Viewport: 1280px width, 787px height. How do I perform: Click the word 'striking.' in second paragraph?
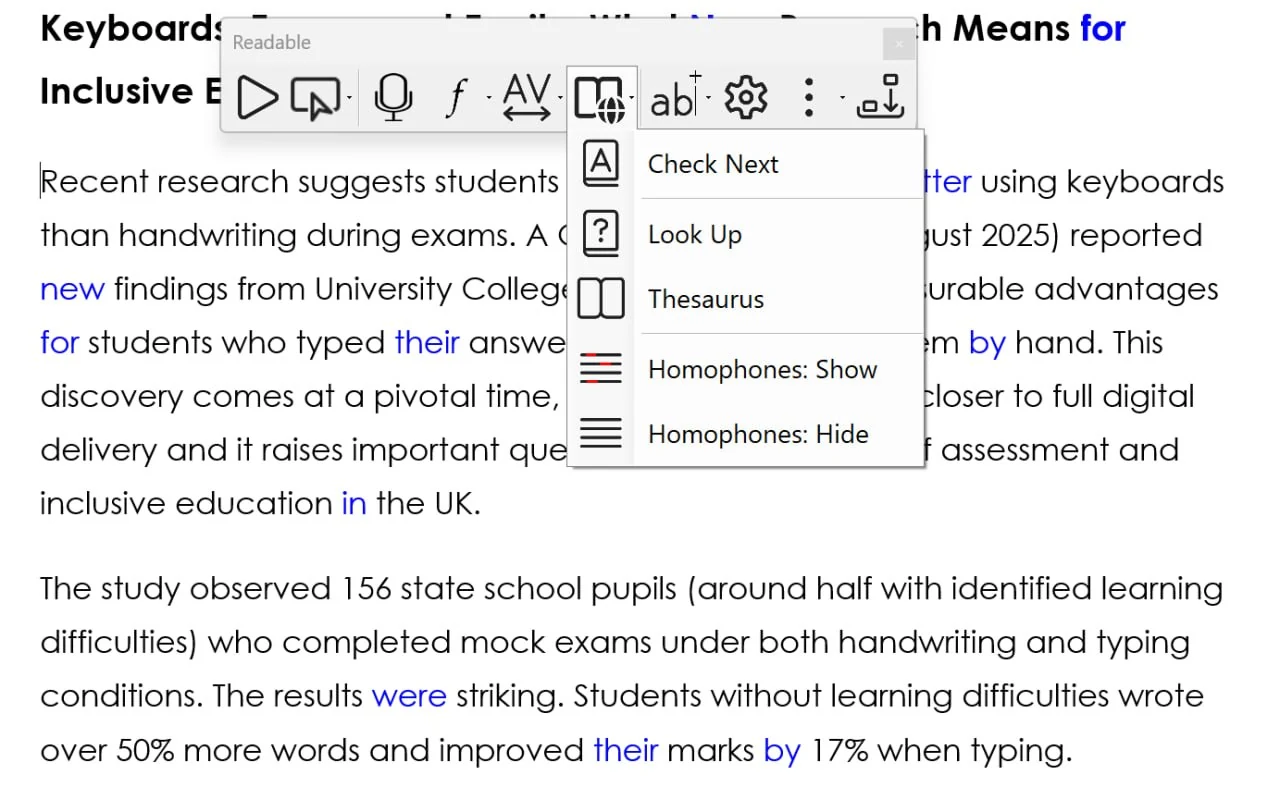click(510, 696)
